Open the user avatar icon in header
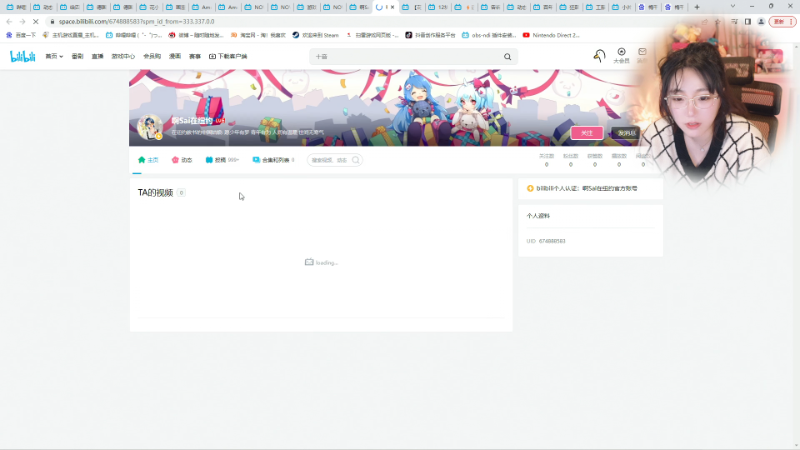This screenshot has width=800, height=450. pyautogui.click(x=599, y=56)
